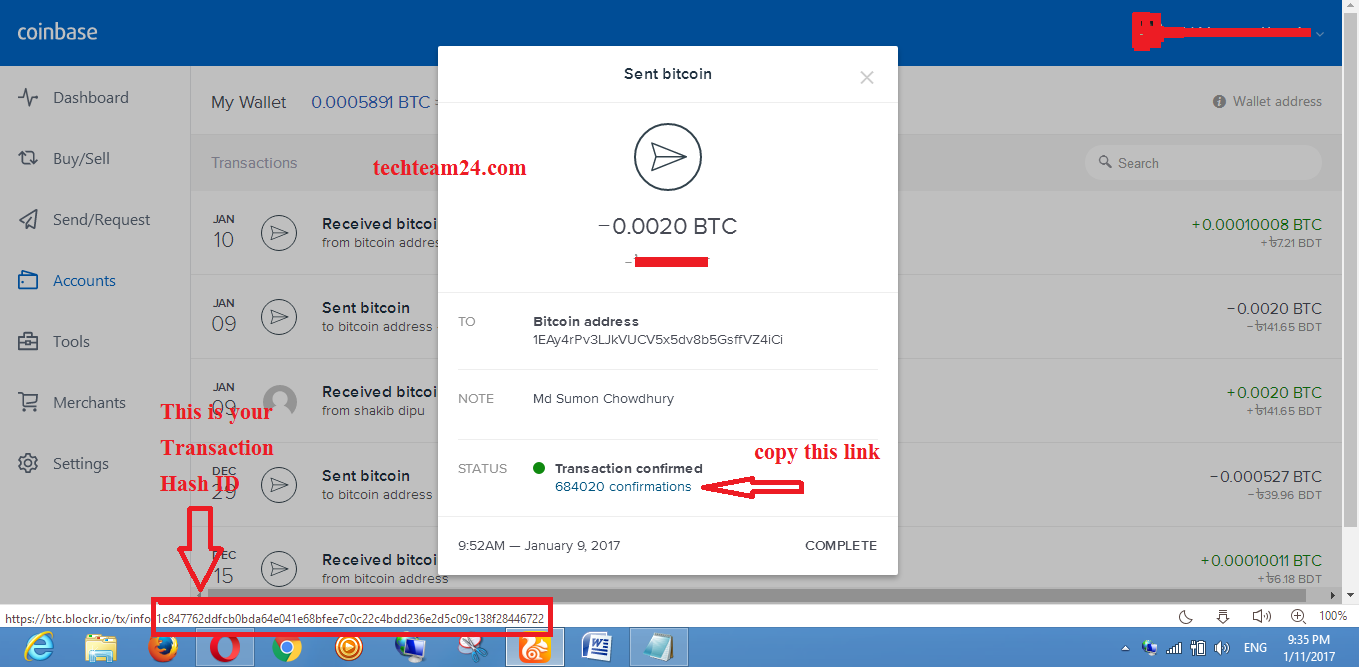Click the send arrow icon in dialog
Viewport: 1359px width, 667px height.
click(x=668, y=157)
